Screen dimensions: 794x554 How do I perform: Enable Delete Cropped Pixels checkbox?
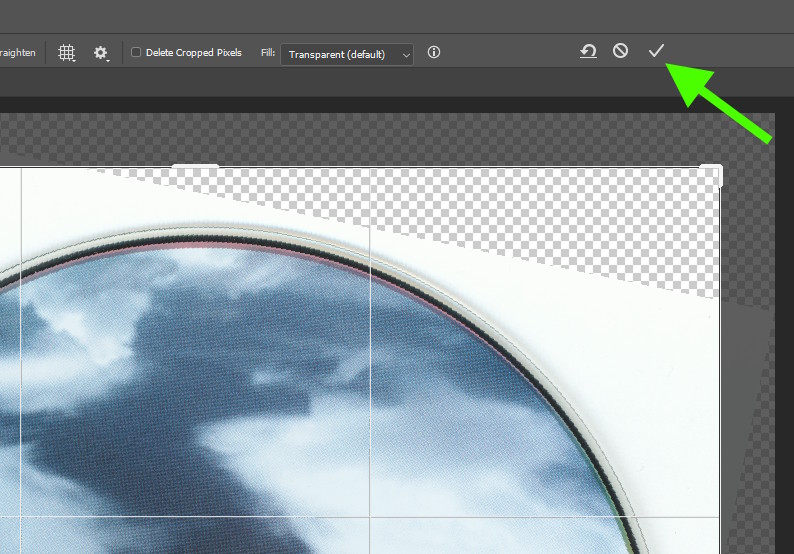click(x=136, y=52)
